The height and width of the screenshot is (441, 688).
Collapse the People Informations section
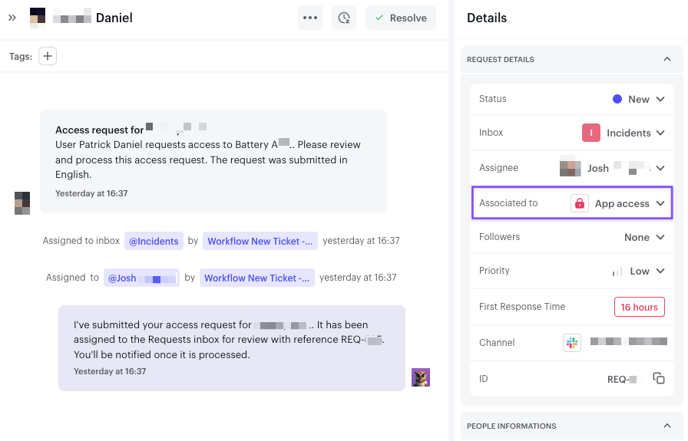667,426
